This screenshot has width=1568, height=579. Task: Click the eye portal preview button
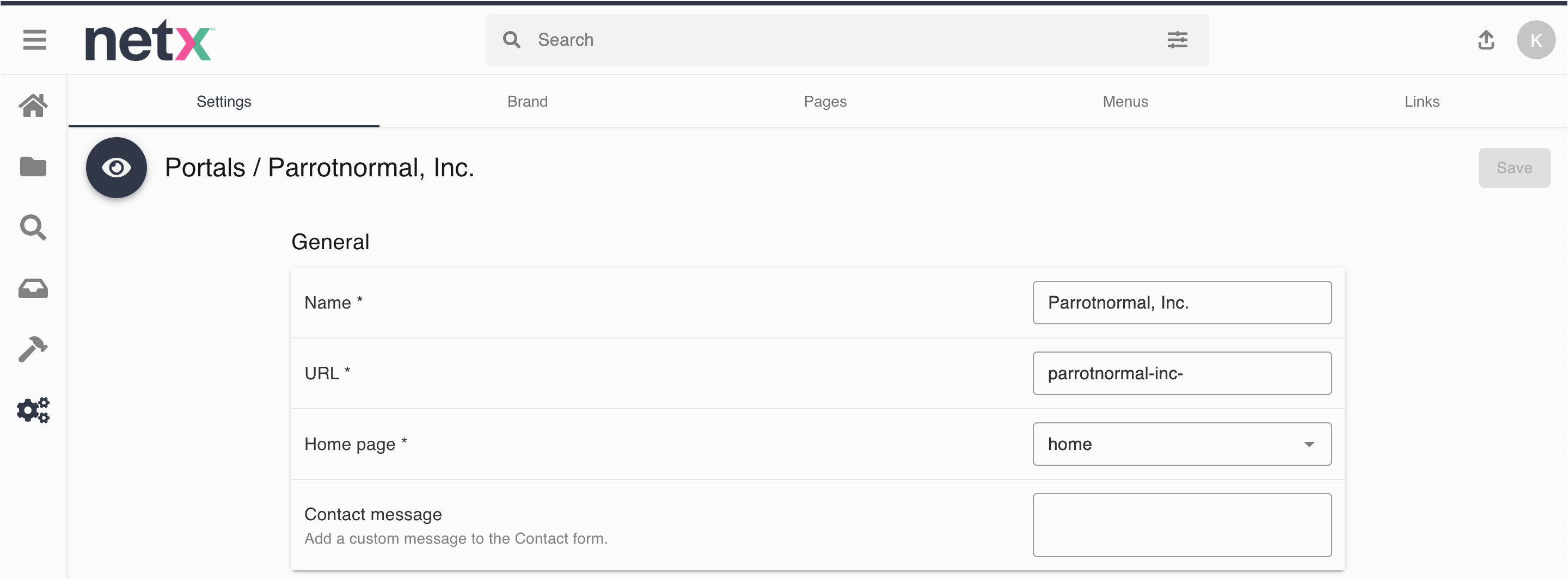(x=117, y=168)
